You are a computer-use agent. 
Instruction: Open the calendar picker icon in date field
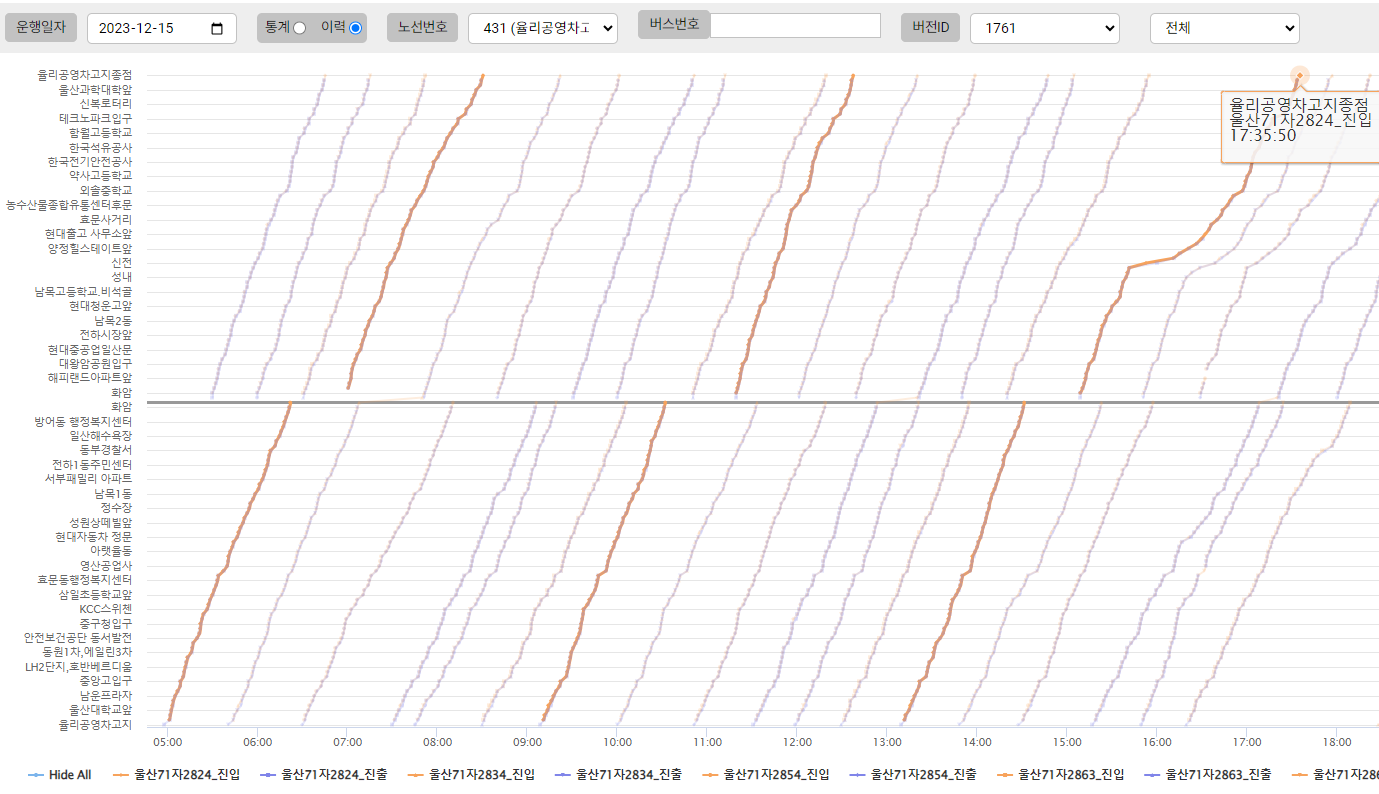(x=218, y=28)
